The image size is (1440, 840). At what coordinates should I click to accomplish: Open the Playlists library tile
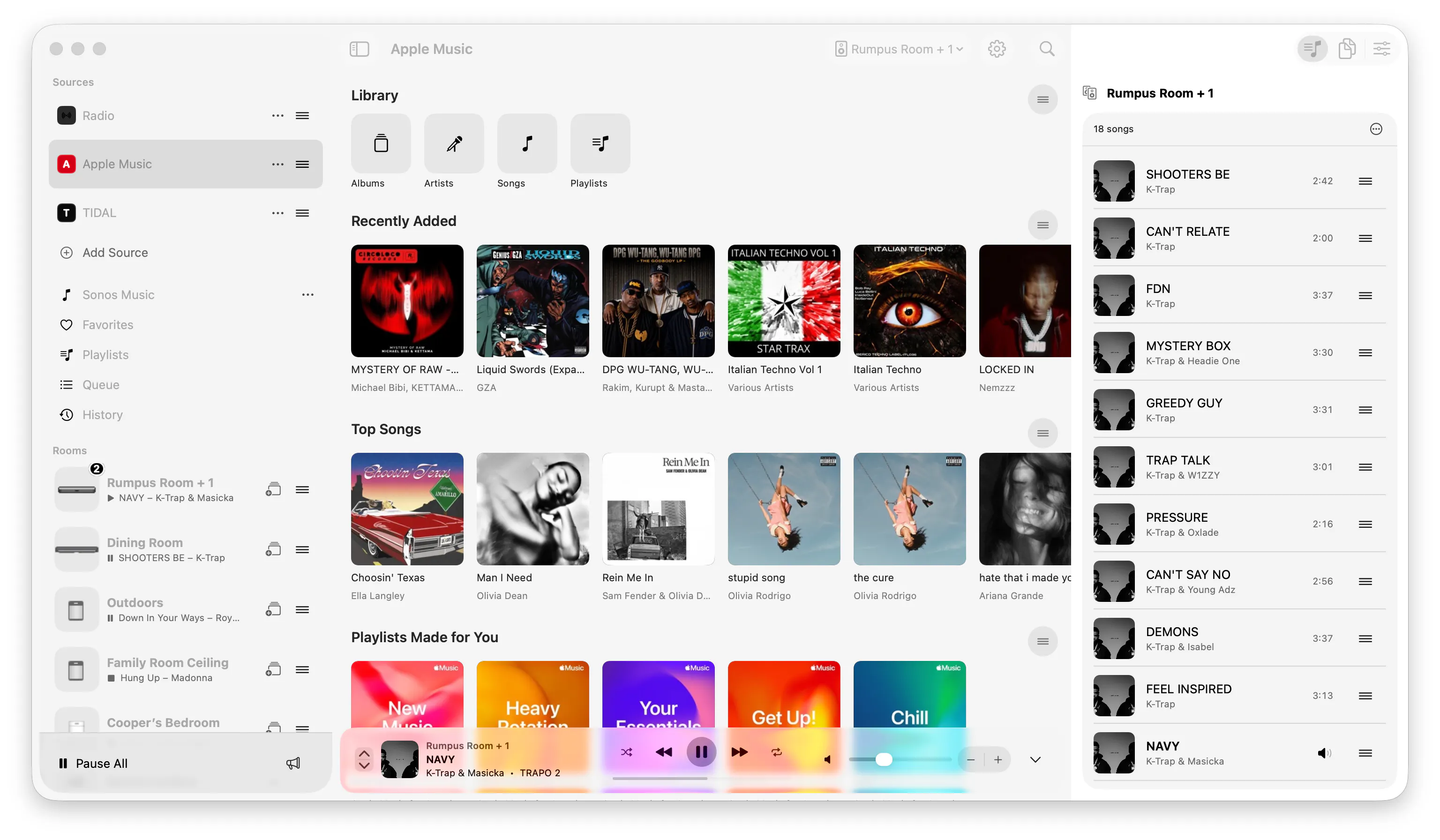[x=600, y=143]
